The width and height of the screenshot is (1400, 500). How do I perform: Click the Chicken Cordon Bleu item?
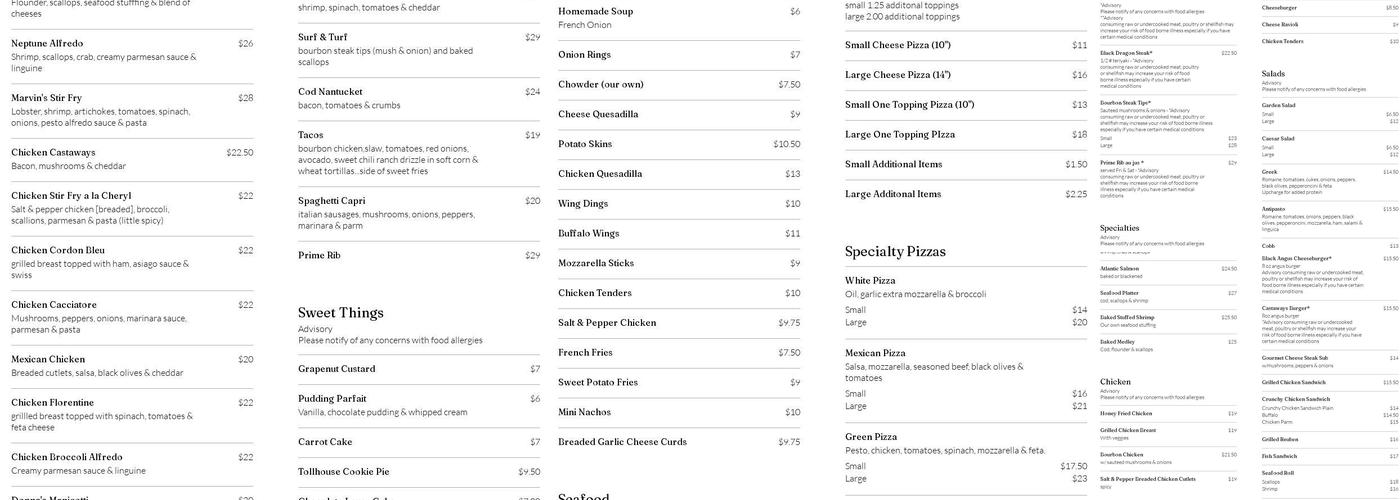[58, 250]
